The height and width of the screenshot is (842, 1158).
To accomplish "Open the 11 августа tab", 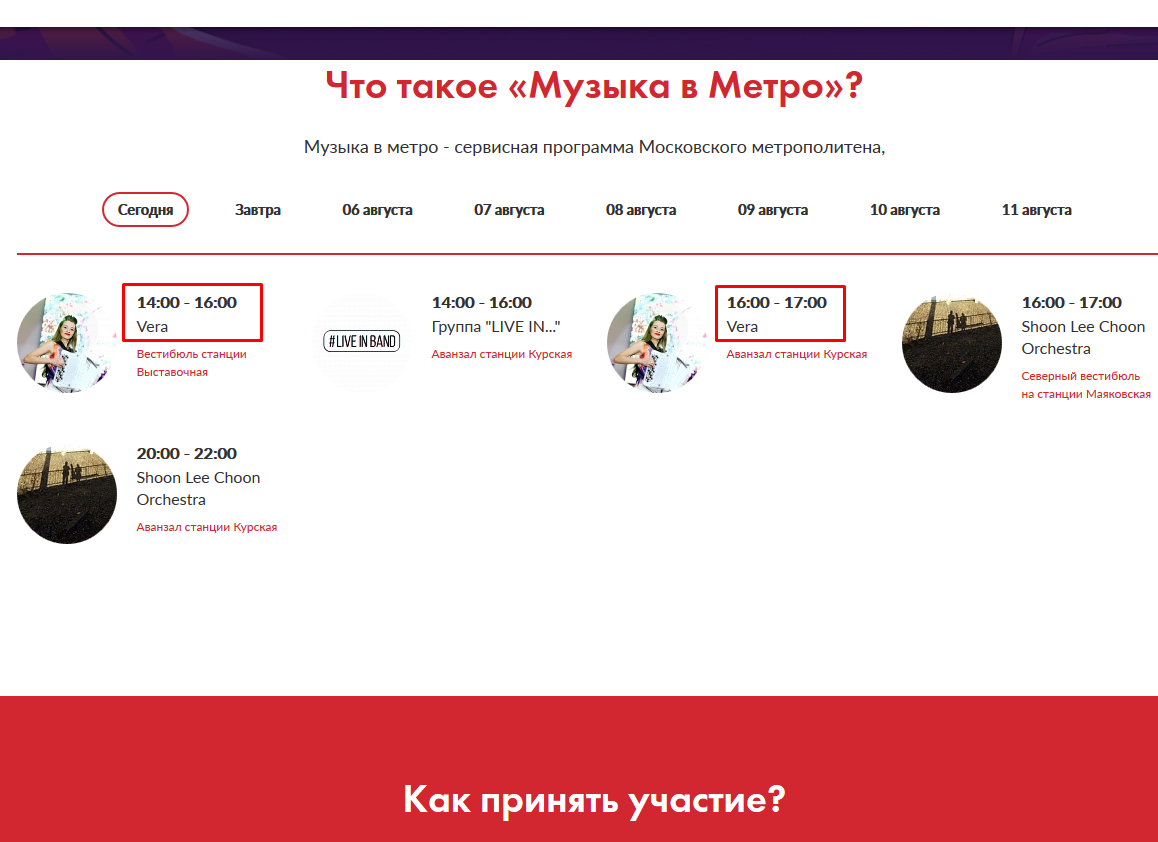I will 1036,210.
